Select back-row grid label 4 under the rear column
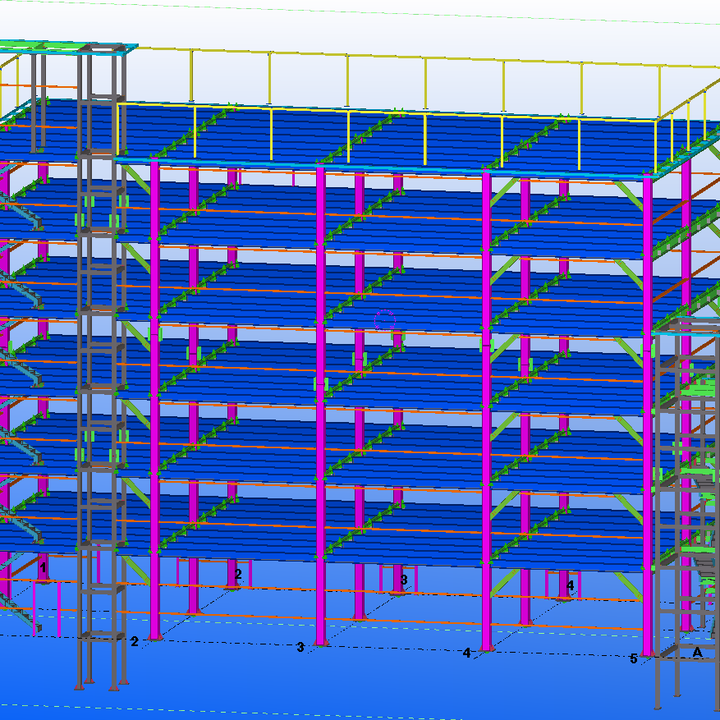The width and height of the screenshot is (720, 720). 570,585
